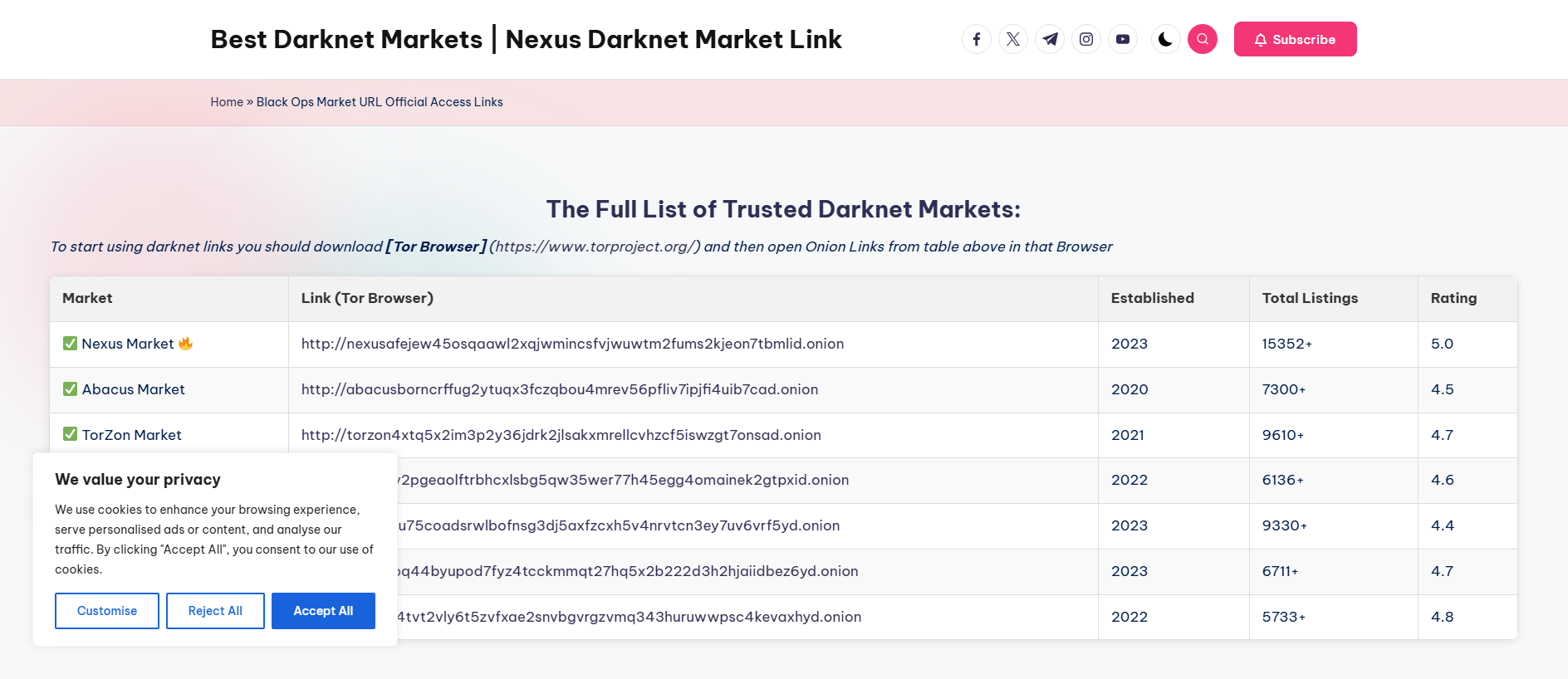
Task: Click the Full List of Trusted Darknet Markets heading
Action: (783, 209)
